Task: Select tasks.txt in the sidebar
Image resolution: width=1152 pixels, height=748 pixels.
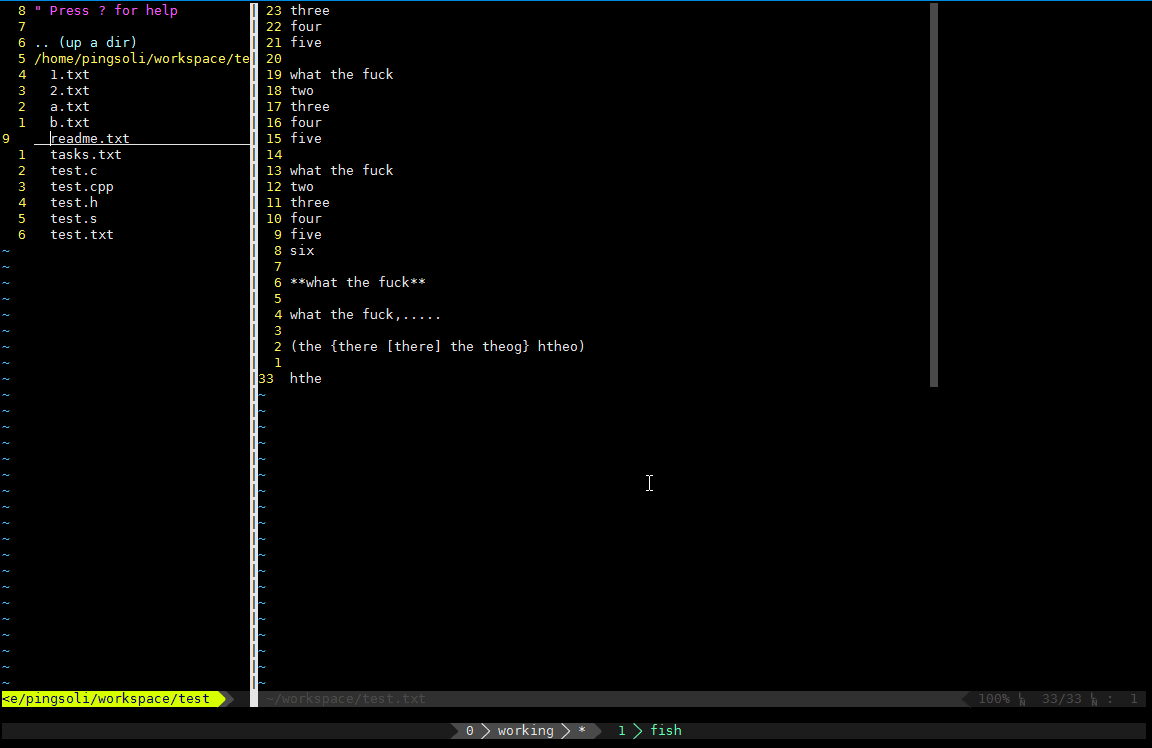Action: pos(85,154)
